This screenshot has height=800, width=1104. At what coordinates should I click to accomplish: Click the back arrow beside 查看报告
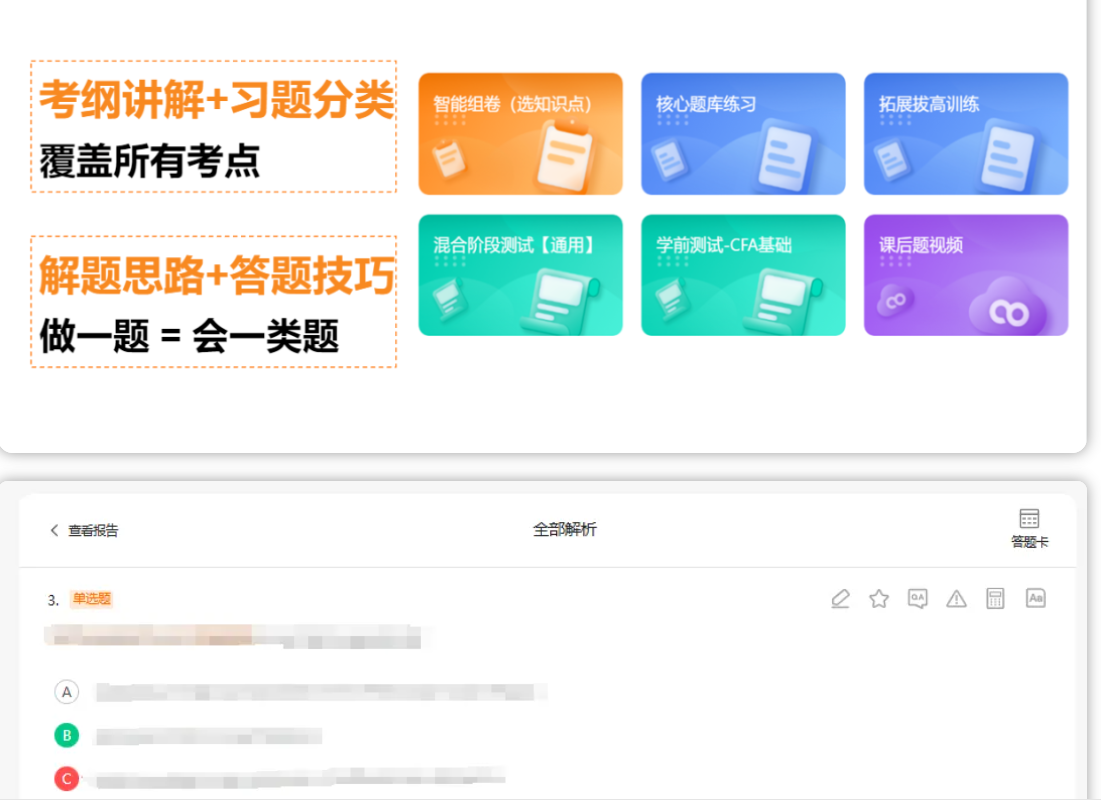[x=54, y=530]
